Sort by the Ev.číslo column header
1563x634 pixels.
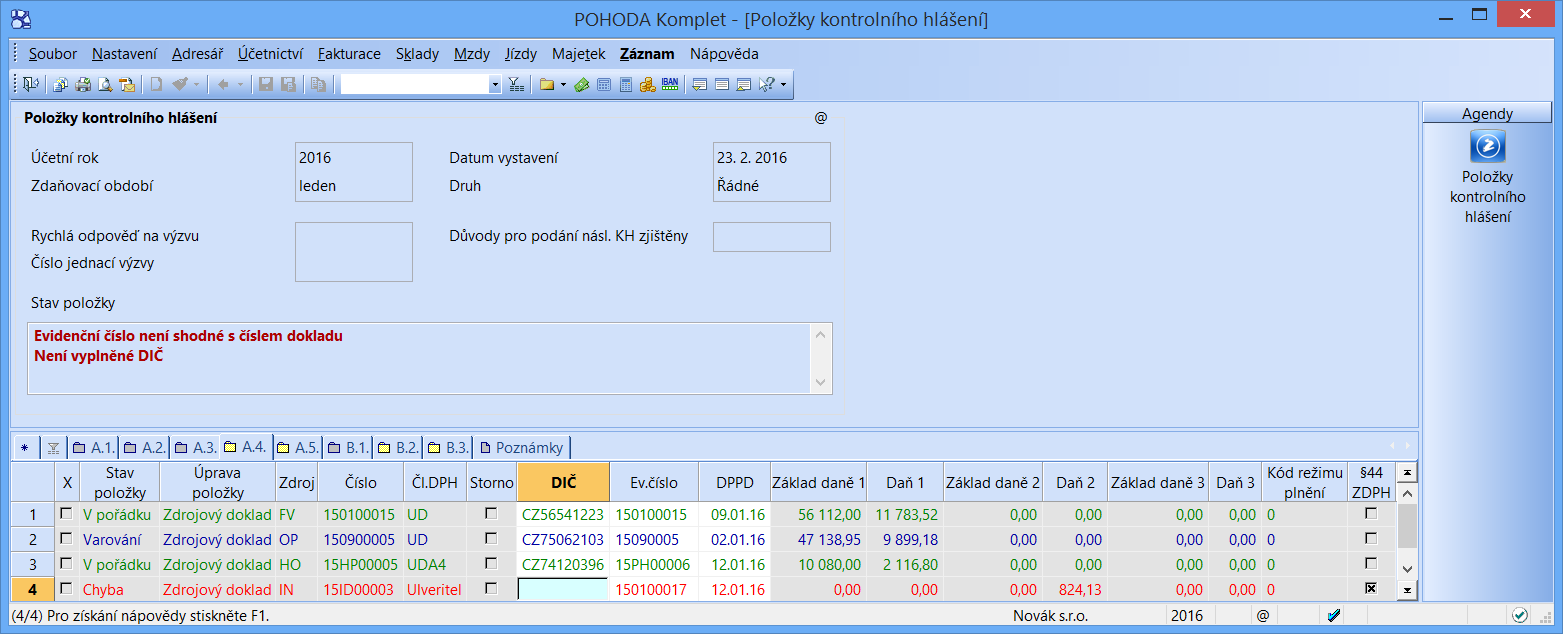point(654,482)
